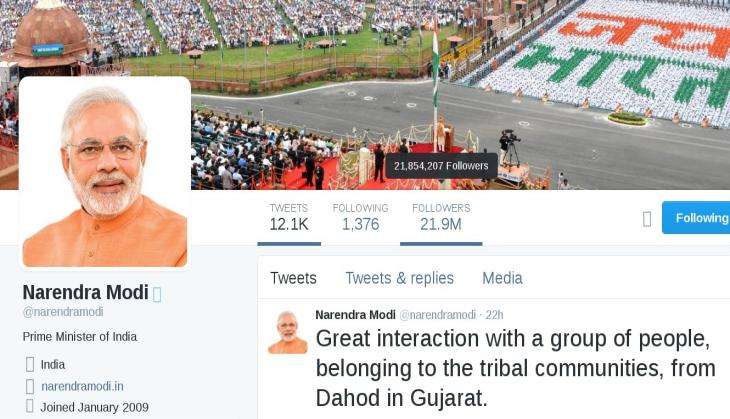Click the small avatar in the tweet
The image size is (730, 419).
[288, 332]
